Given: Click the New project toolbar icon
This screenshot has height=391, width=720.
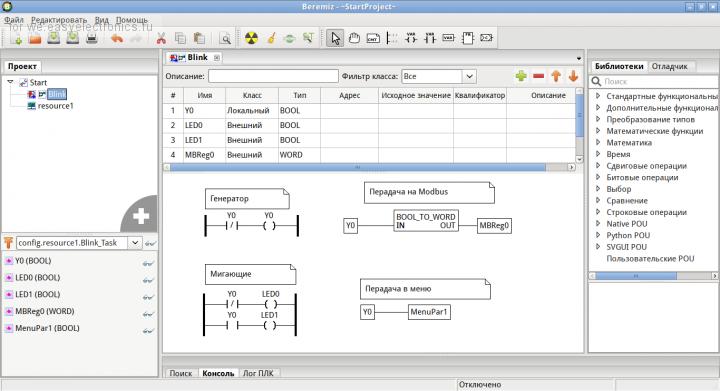Looking at the screenshot, I should 17,39.
